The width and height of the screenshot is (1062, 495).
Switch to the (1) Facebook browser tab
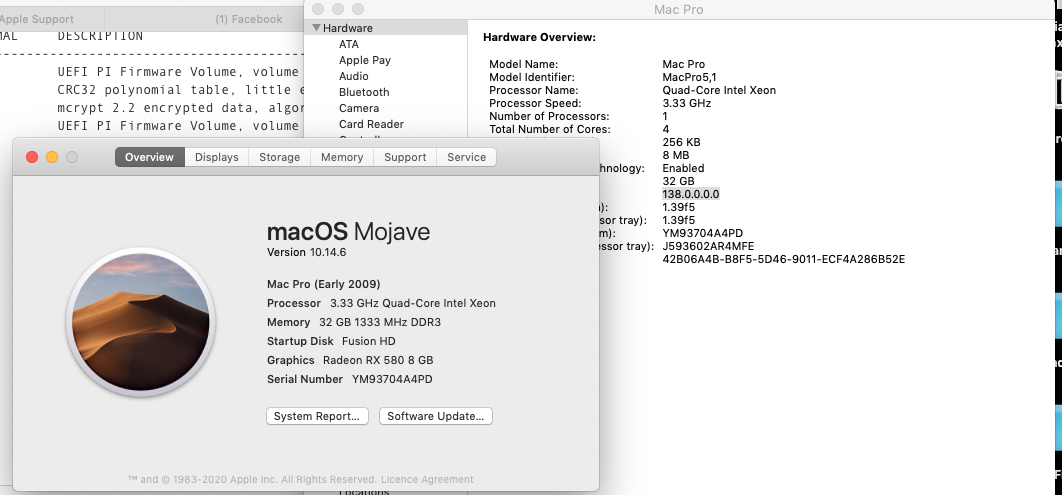pyautogui.click(x=249, y=19)
